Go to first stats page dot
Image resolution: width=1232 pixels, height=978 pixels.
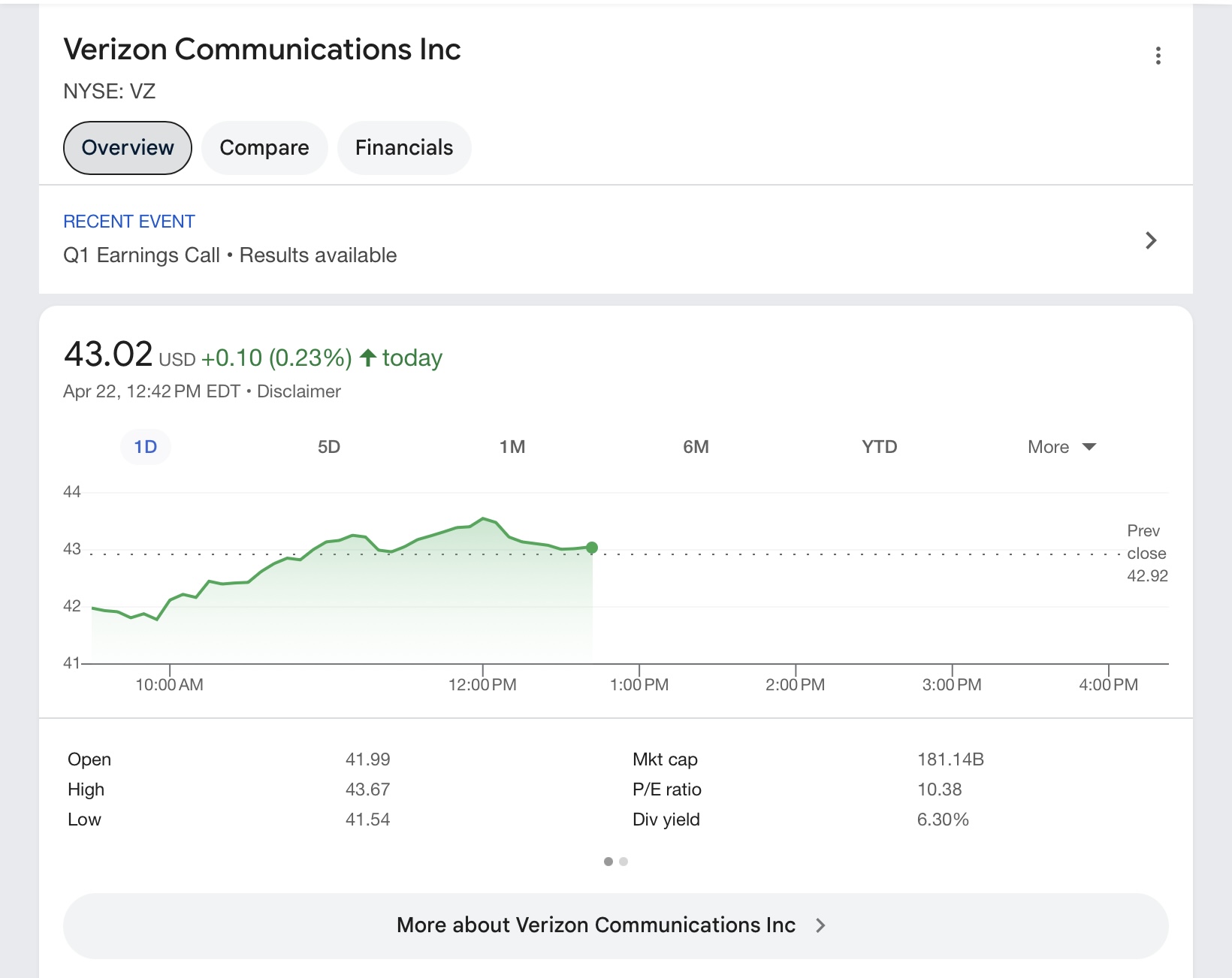[608, 862]
